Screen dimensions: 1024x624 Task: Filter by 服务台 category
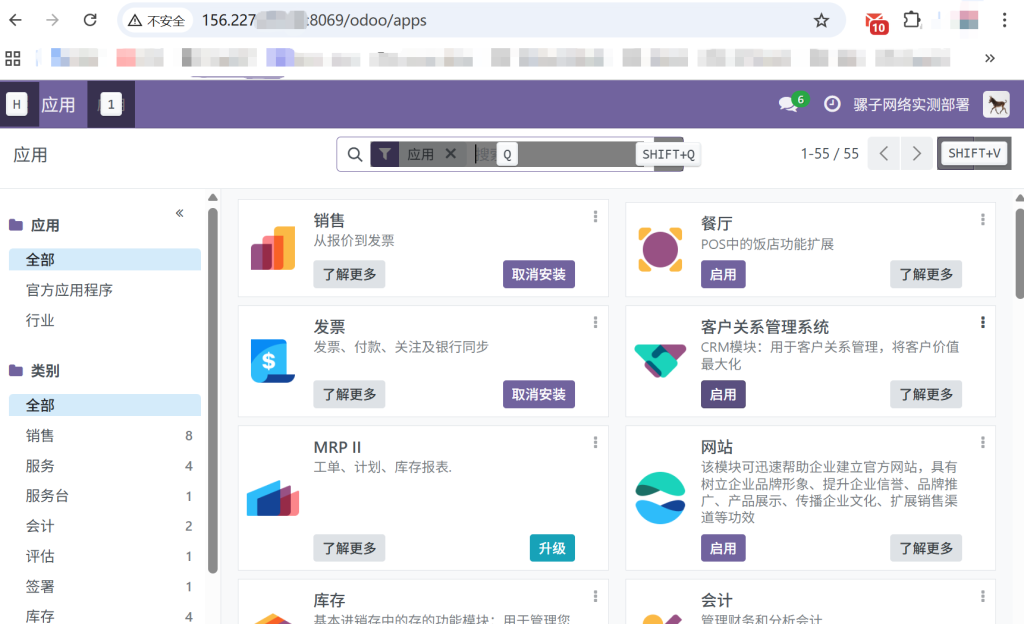click(47, 496)
